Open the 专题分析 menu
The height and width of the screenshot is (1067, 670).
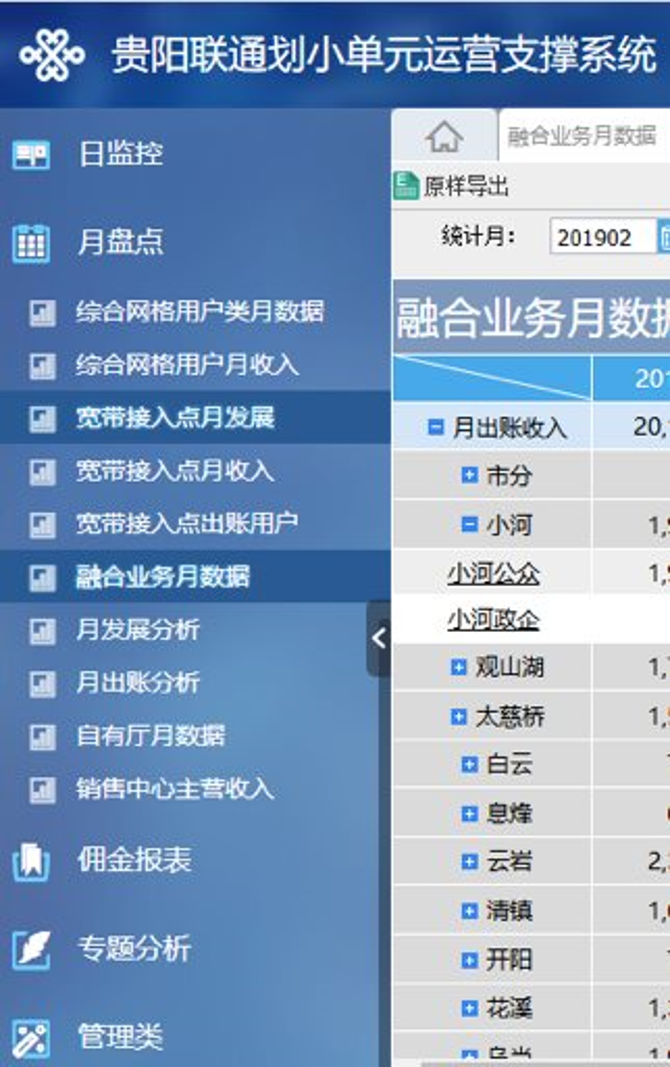pyautogui.click(x=134, y=949)
